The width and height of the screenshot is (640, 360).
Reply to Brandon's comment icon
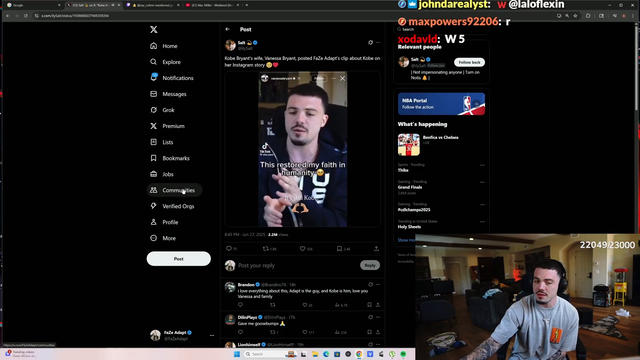[x=240, y=305]
